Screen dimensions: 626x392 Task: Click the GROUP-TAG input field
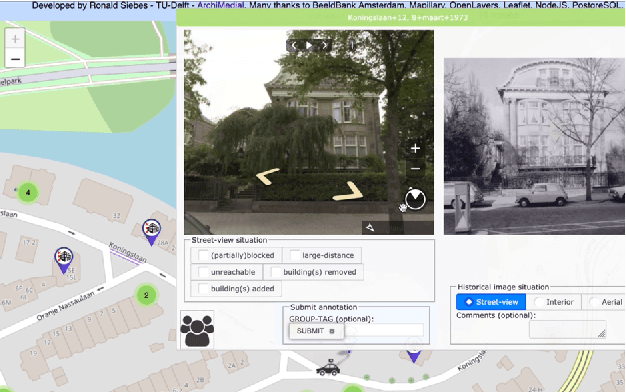coord(384,330)
